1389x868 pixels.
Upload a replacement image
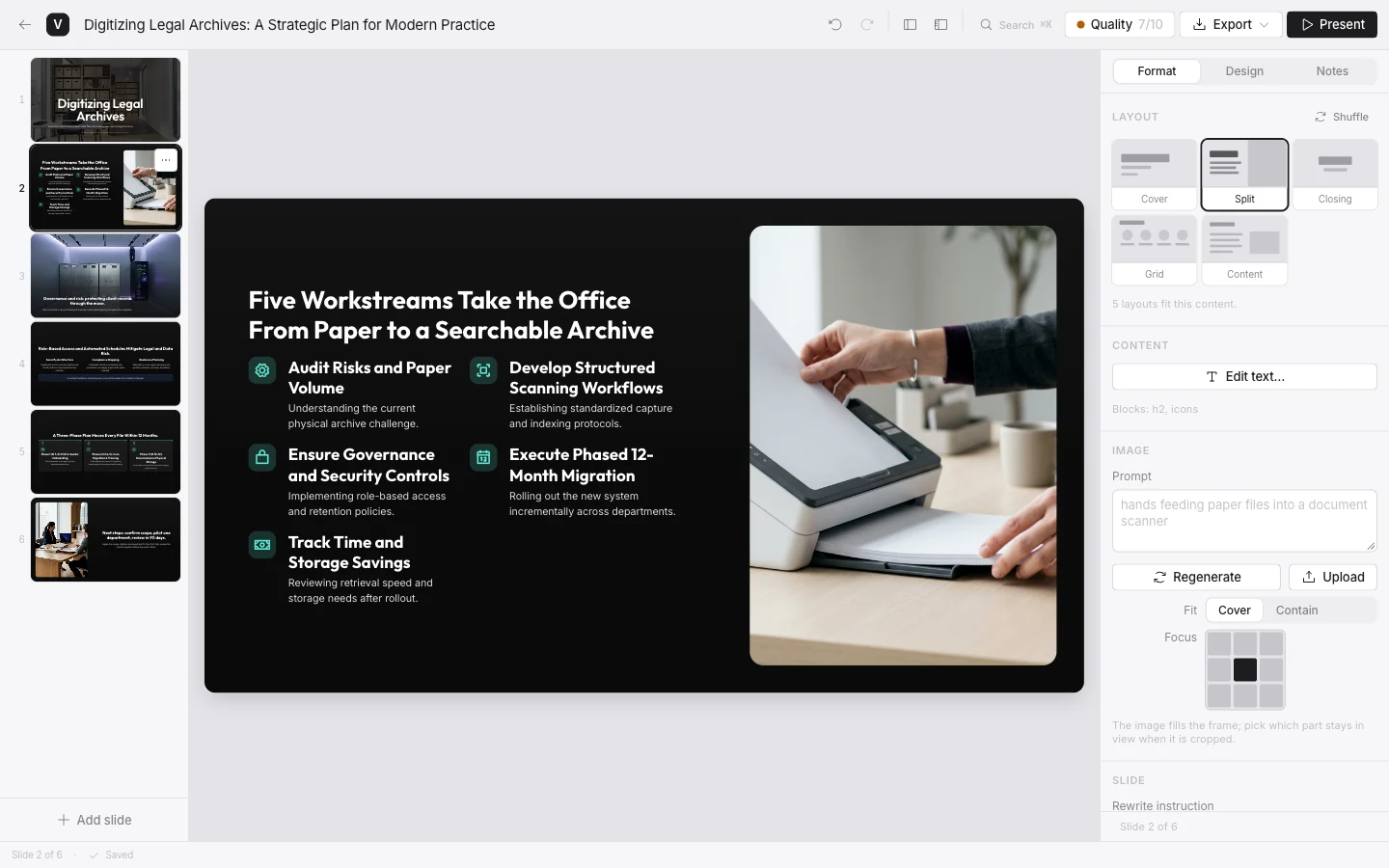(x=1333, y=578)
